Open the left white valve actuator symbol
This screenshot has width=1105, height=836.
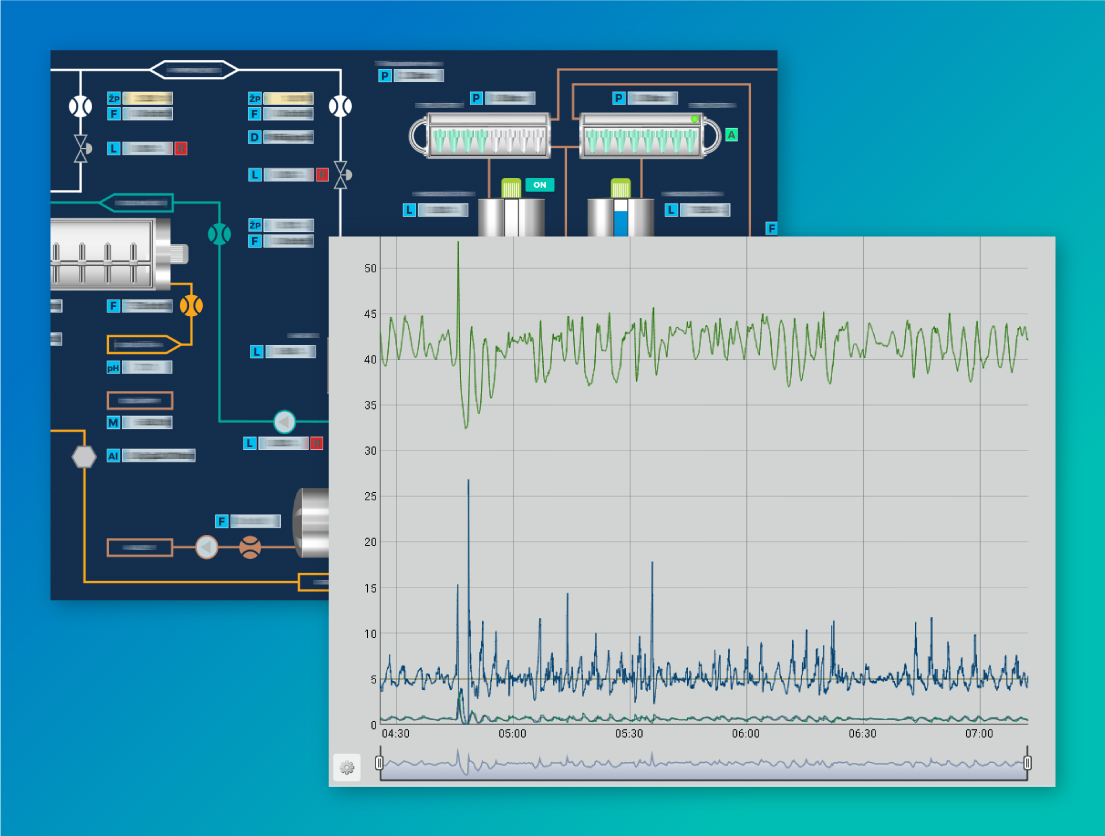pyautogui.click(x=80, y=148)
